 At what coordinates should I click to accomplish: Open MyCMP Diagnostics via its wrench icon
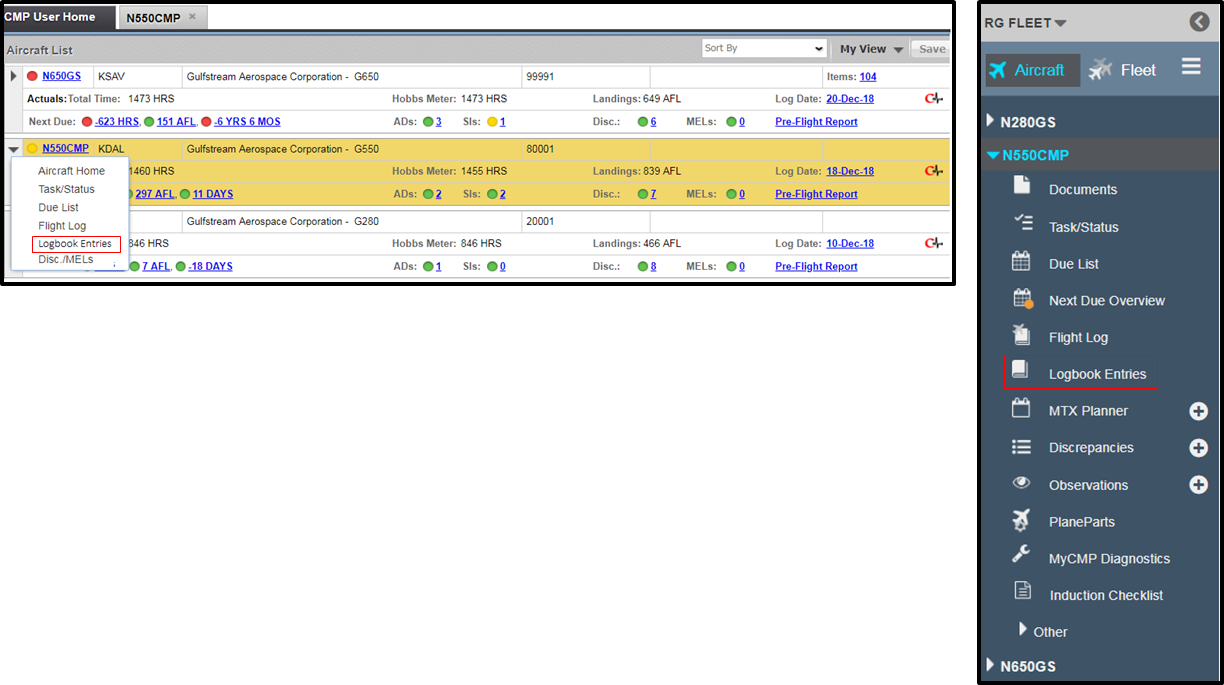click(x=1021, y=557)
